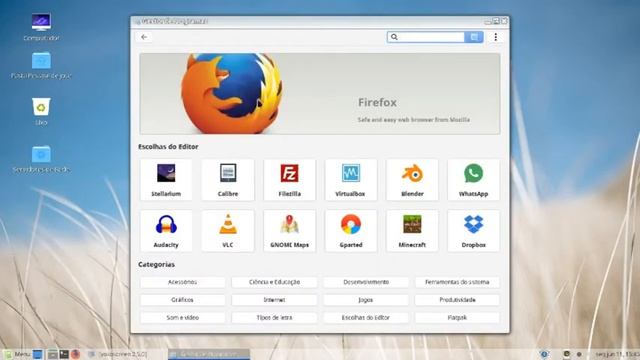This screenshot has width=640, height=360.
Task: Switch to the vokoscreen taskbar window
Action: click(118, 354)
